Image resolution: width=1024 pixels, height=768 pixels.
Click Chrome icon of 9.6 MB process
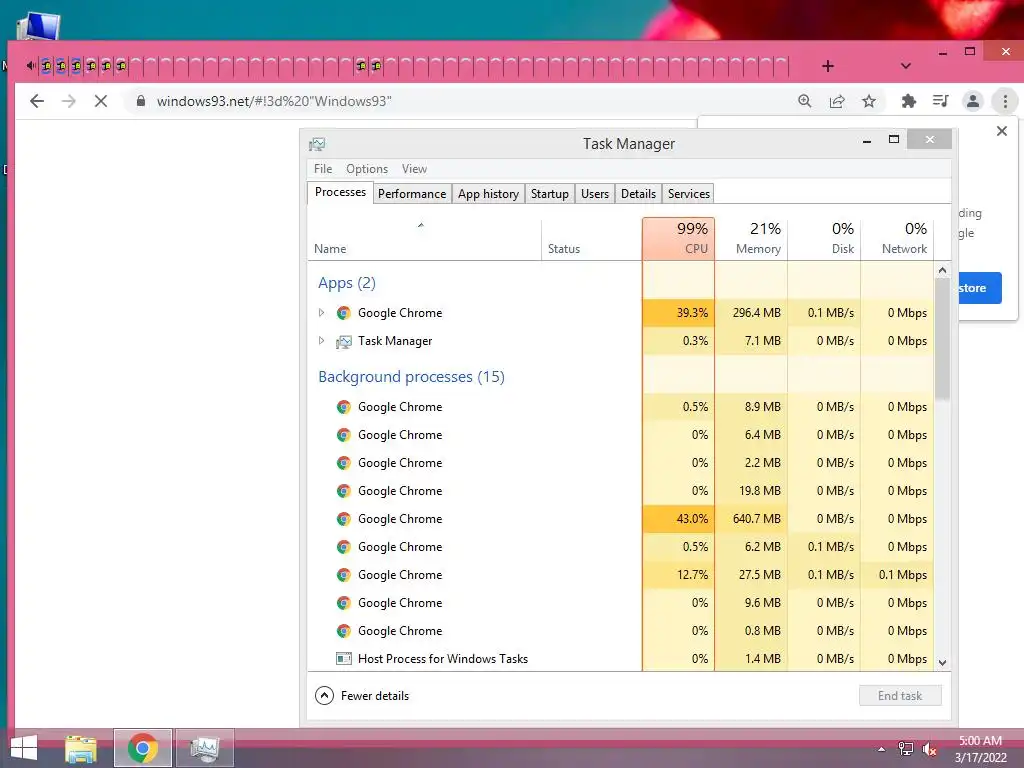344,603
